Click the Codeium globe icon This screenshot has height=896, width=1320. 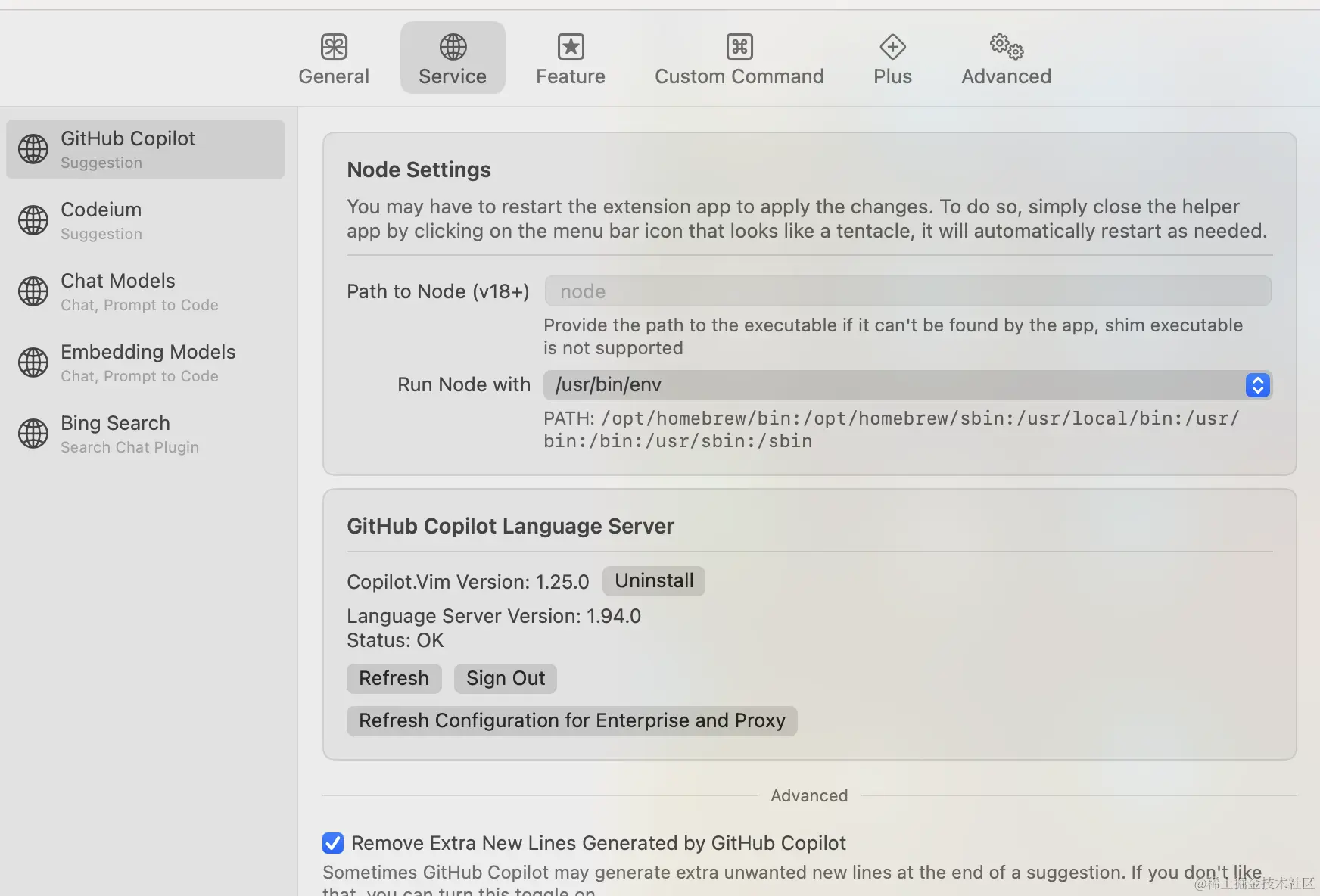click(33, 220)
